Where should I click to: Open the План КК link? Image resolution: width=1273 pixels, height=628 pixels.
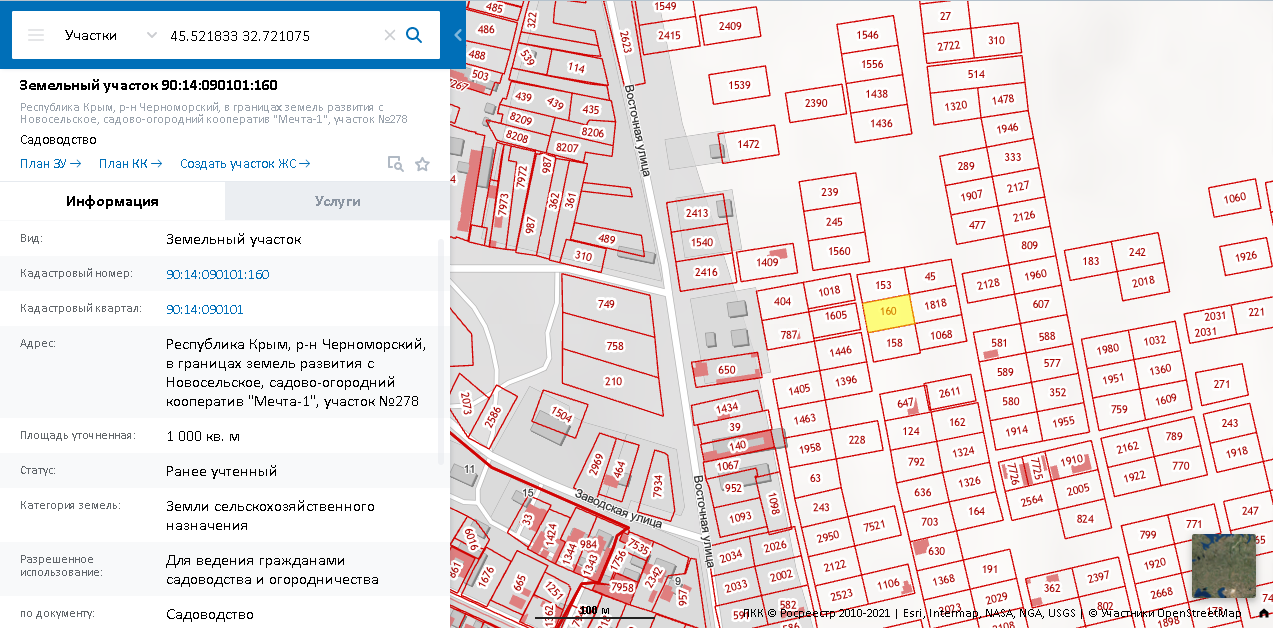[130, 164]
